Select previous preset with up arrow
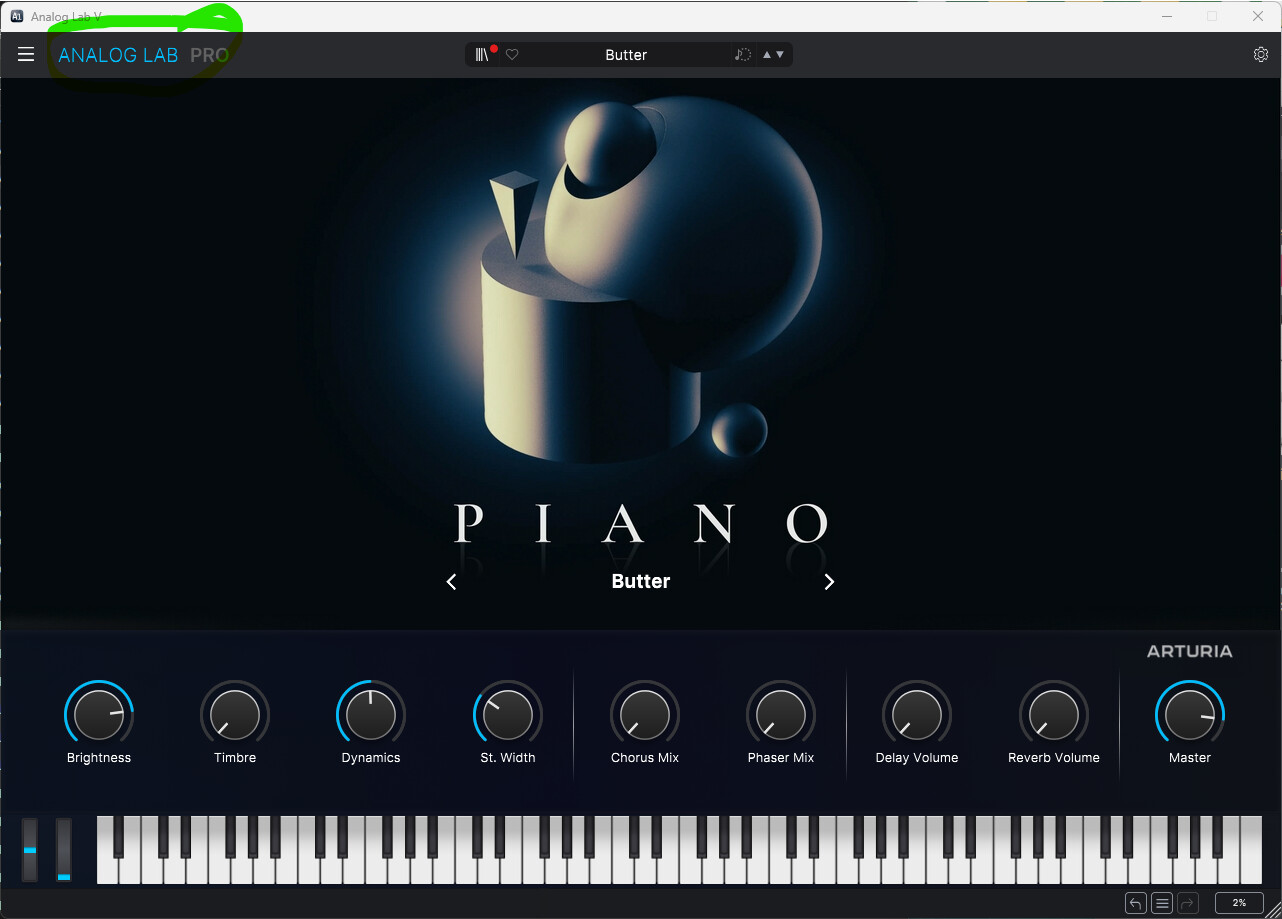1282x919 pixels. click(x=767, y=55)
